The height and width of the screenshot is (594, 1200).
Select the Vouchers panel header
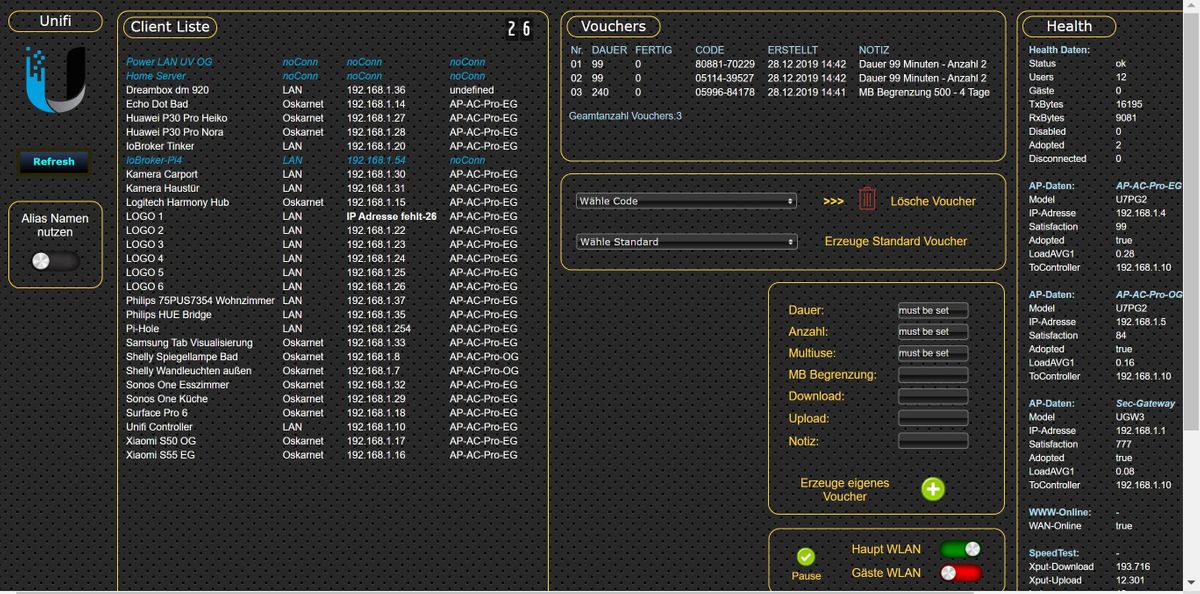pos(613,27)
